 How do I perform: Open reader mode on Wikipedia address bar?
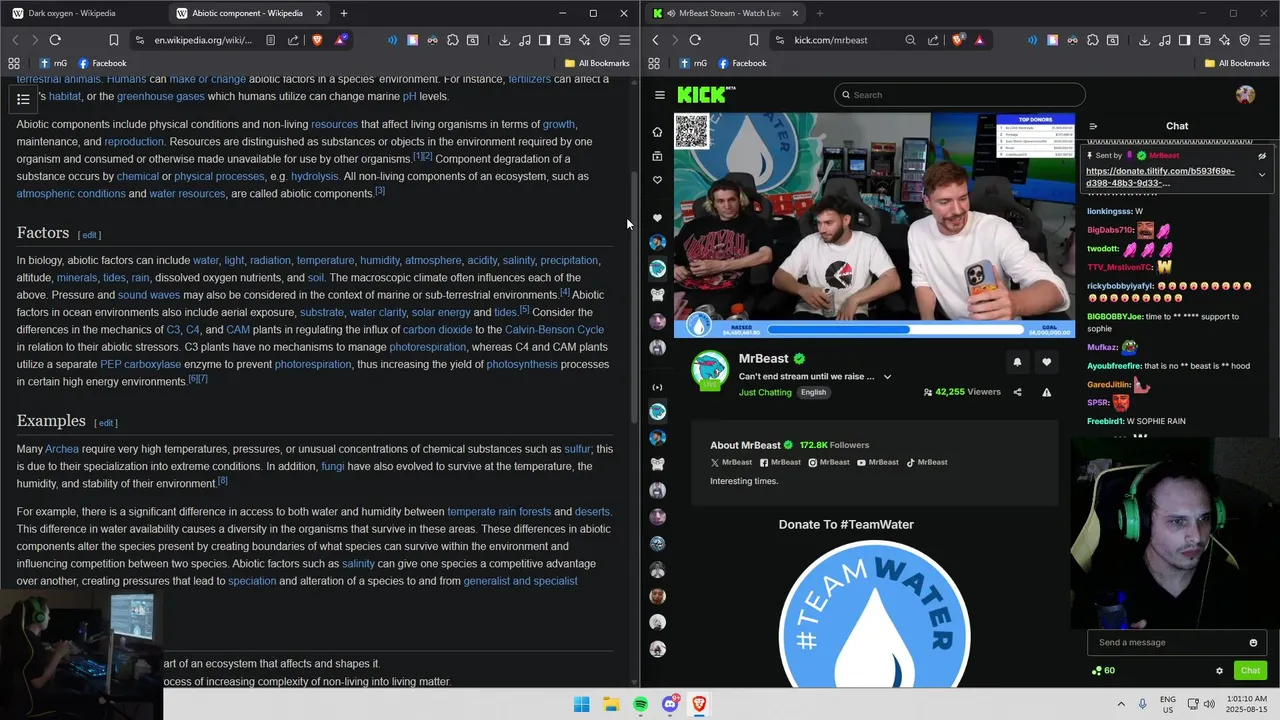pyautogui.click(x=271, y=40)
